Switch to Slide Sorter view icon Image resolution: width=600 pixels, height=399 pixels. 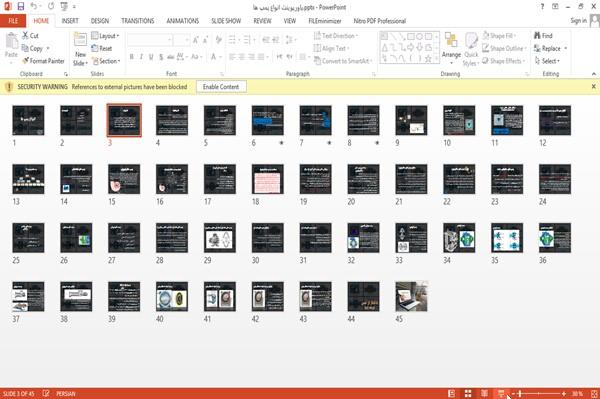[468, 393]
